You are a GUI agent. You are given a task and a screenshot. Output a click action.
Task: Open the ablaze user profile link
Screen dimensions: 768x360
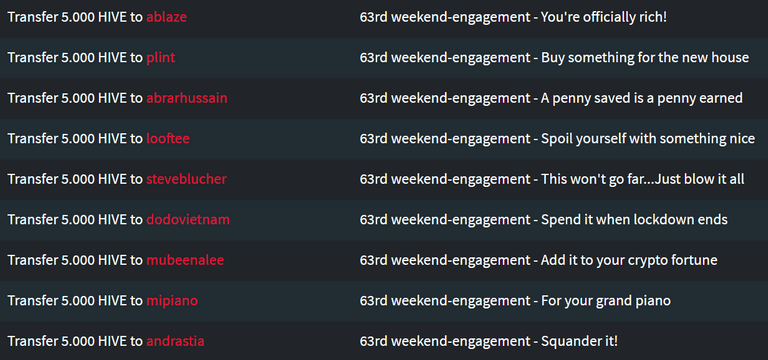point(167,17)
